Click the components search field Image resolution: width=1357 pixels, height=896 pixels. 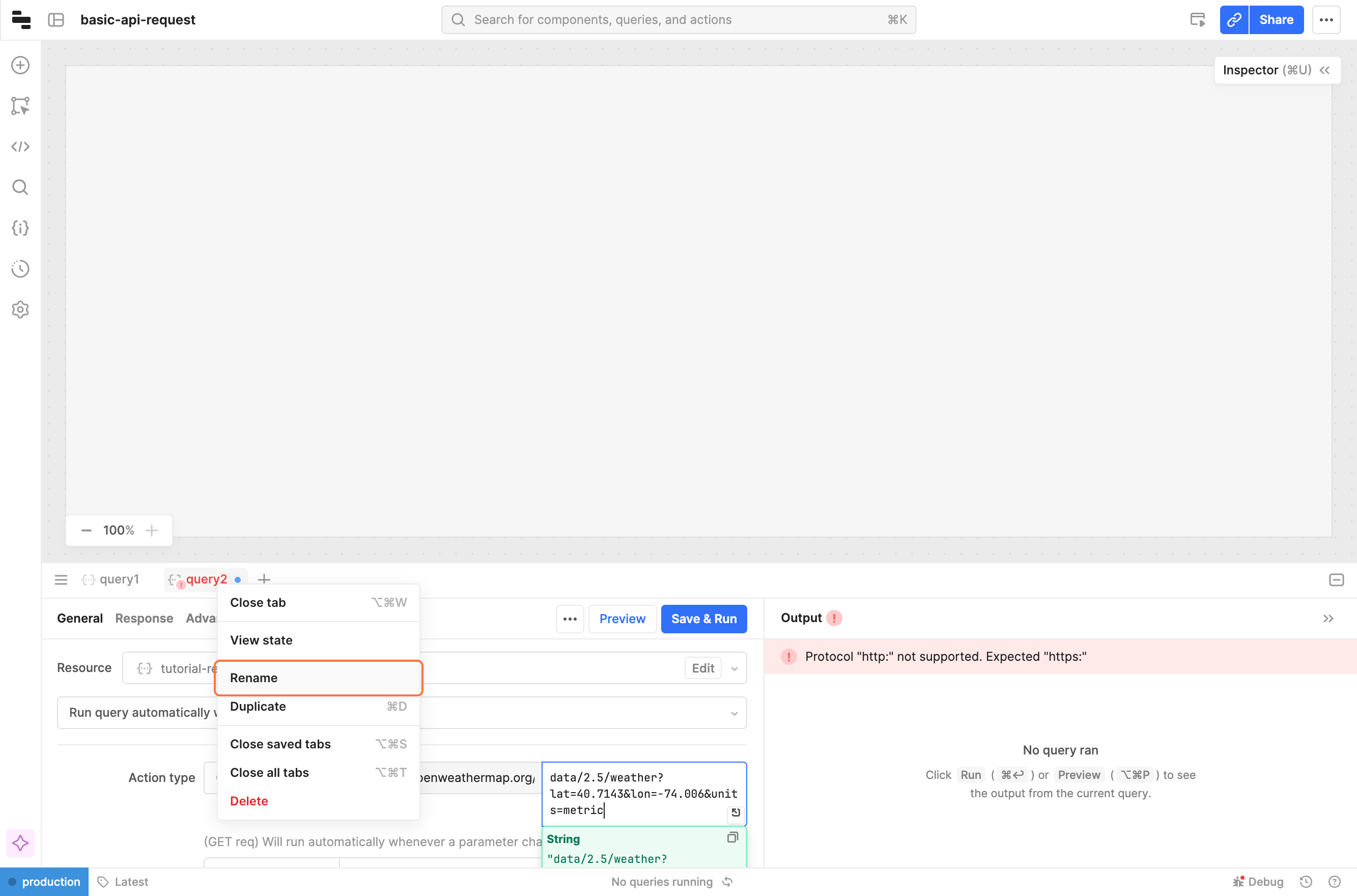coord(678,20)
